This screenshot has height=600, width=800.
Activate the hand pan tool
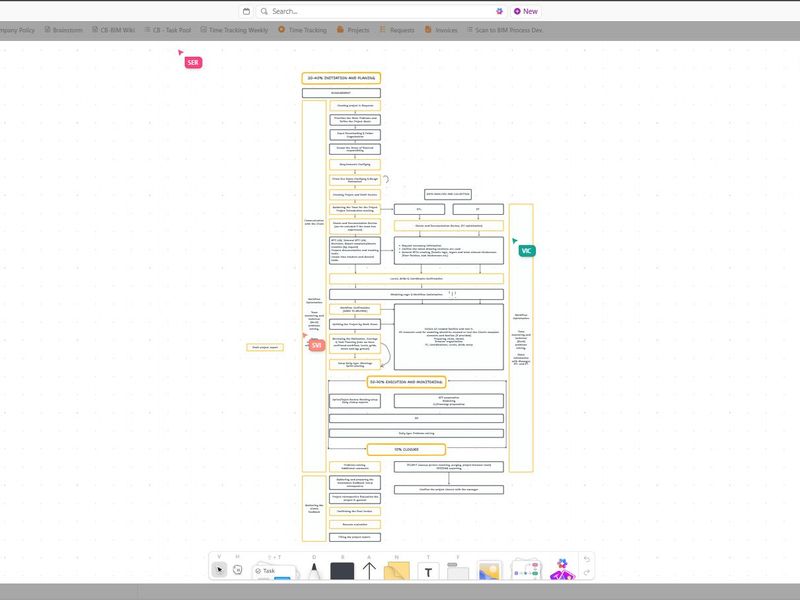[x=237, y=569]
